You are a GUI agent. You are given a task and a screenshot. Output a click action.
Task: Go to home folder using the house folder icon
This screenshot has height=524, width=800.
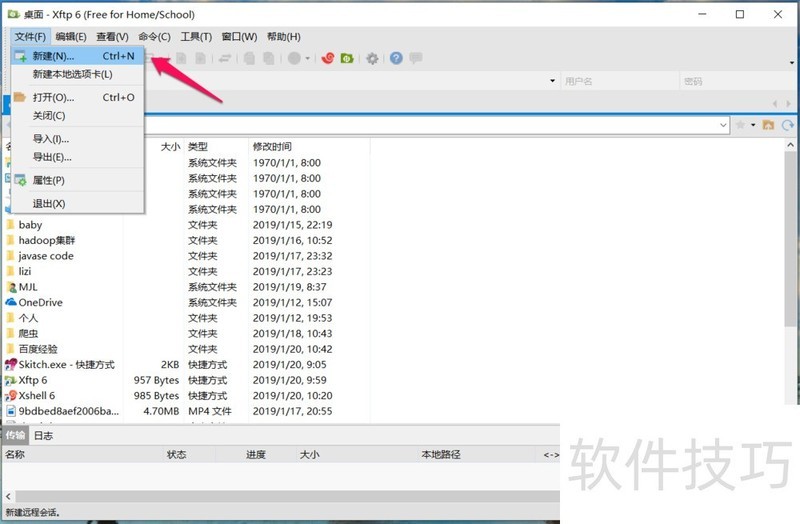click(768, 124)
